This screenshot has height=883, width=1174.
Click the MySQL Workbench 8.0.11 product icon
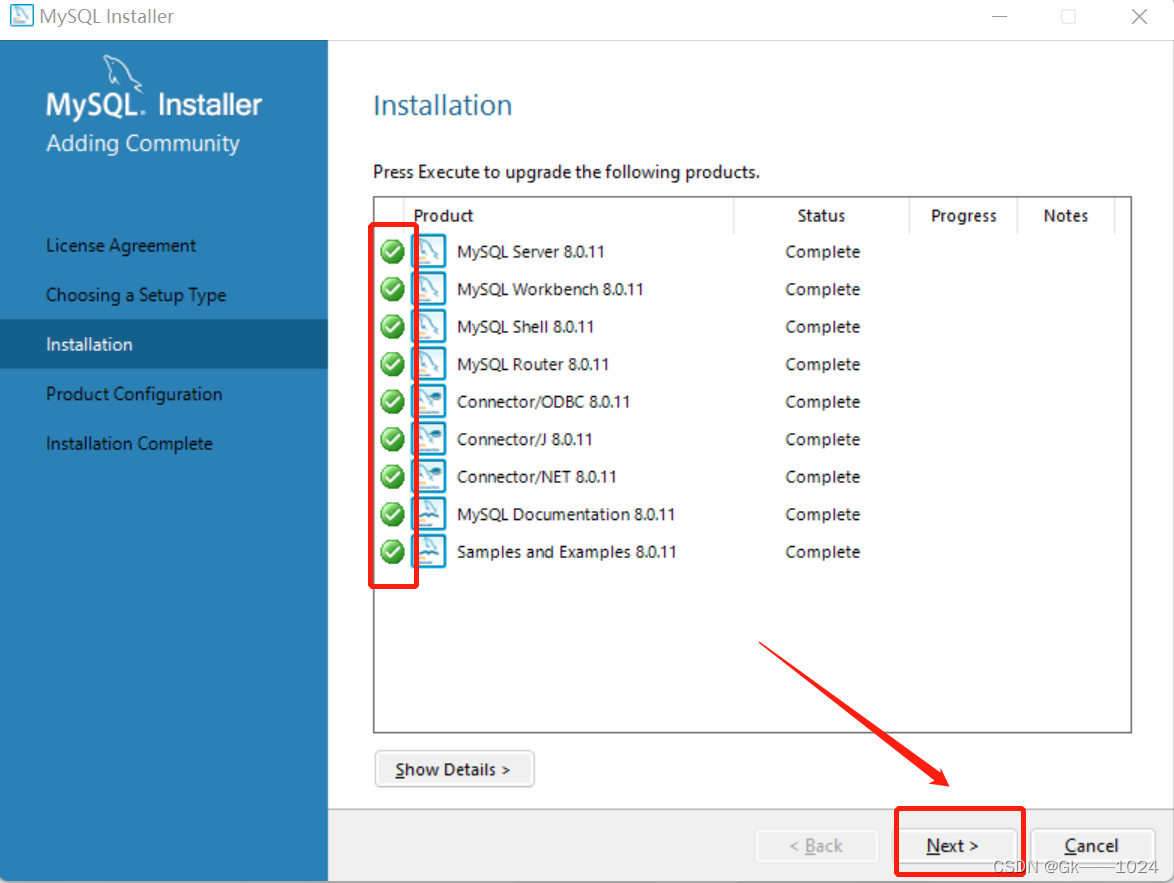pos(429,288)
